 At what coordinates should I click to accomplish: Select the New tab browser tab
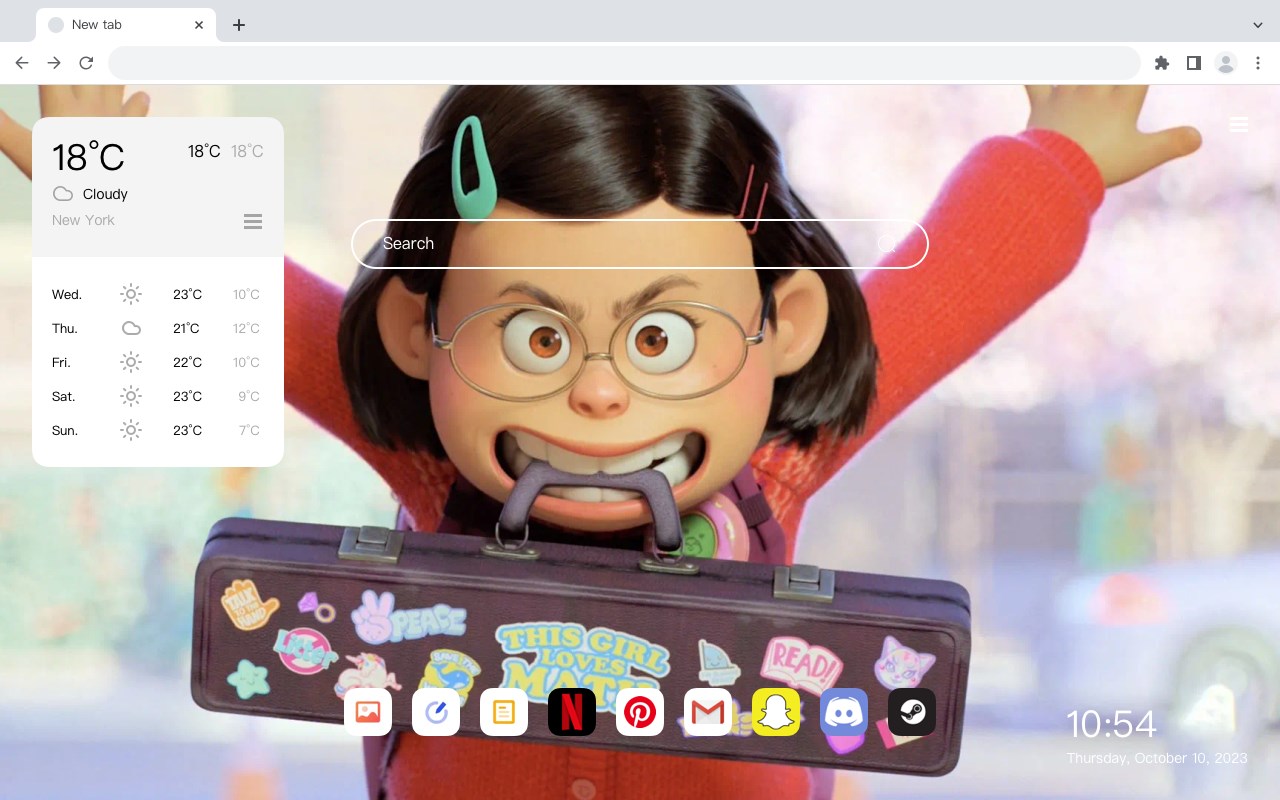point(126,25)
